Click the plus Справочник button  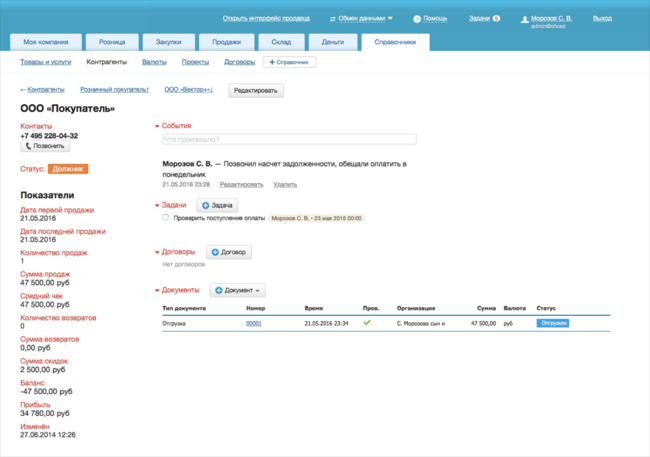(x=289, y=62)
